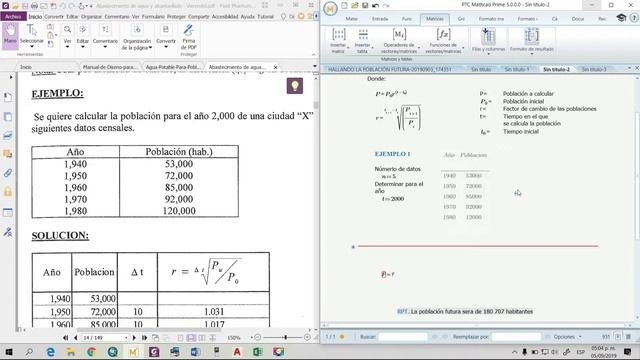Open Excel from the taskbar
640x360 pixels.
click(x=258, y=351)
